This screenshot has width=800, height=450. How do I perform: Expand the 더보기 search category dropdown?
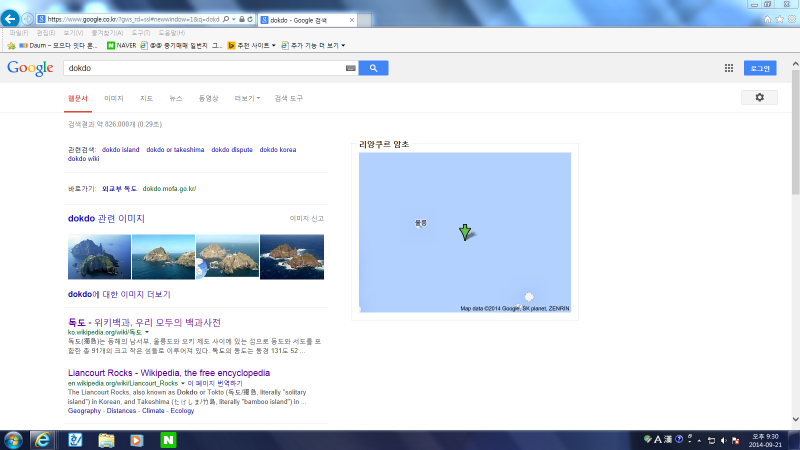[x=247, y=98]
